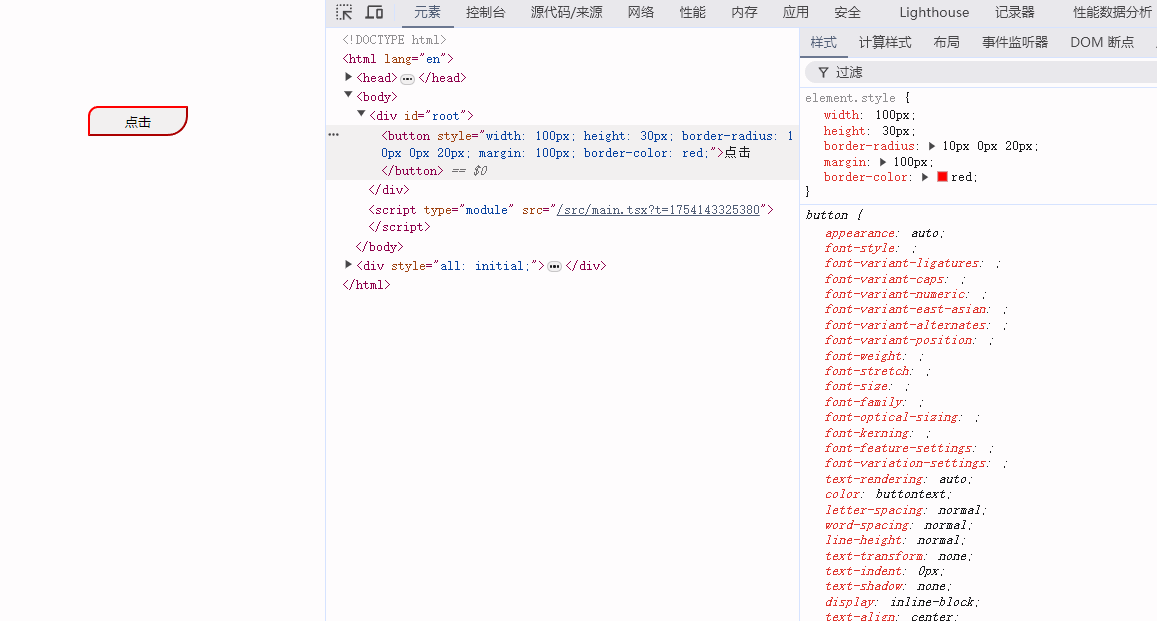Click the color: buttontext declaration
Image resolution: width=1157 pixels, height=621 pixels.
tap(888, 495)
